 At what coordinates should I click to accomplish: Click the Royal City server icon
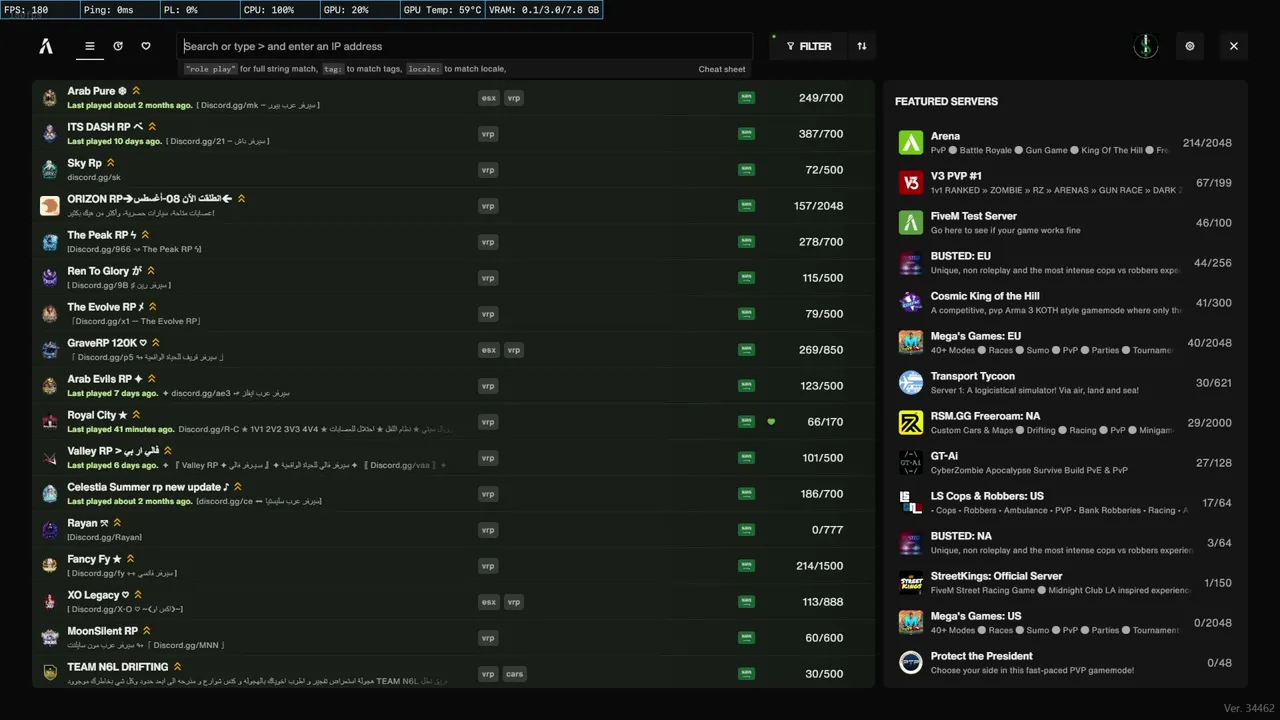(50, 422)
